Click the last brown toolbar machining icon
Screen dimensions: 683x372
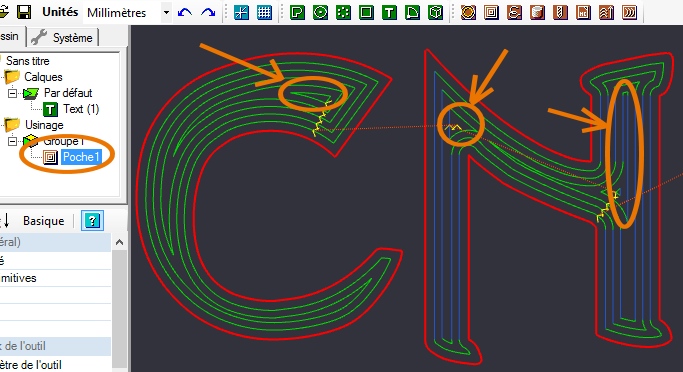tap(629, 12)
